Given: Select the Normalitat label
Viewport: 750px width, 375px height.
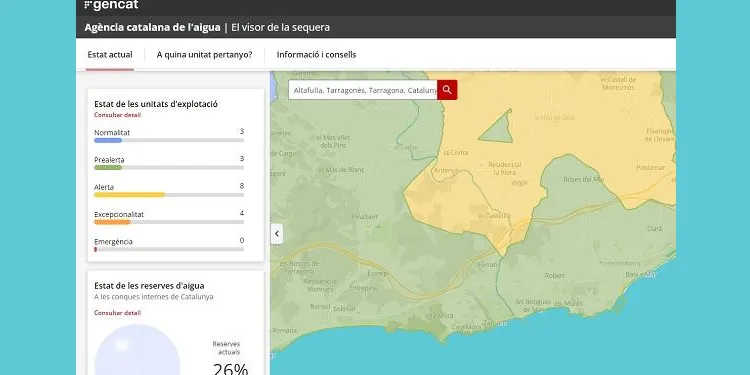Looking at the screenshot, I should pos(112,132).
